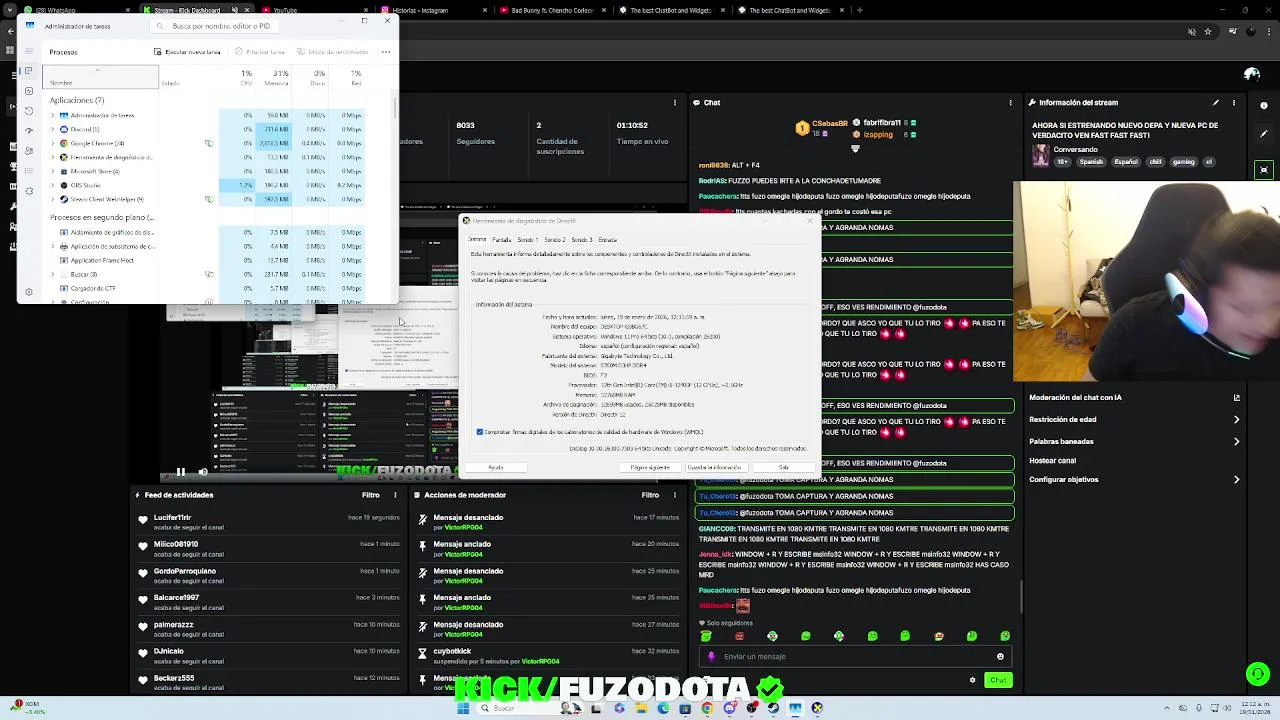Open Palabras baneadas settings
The width and height of the screenshot is (1280, 720).
pos(1135,441)
